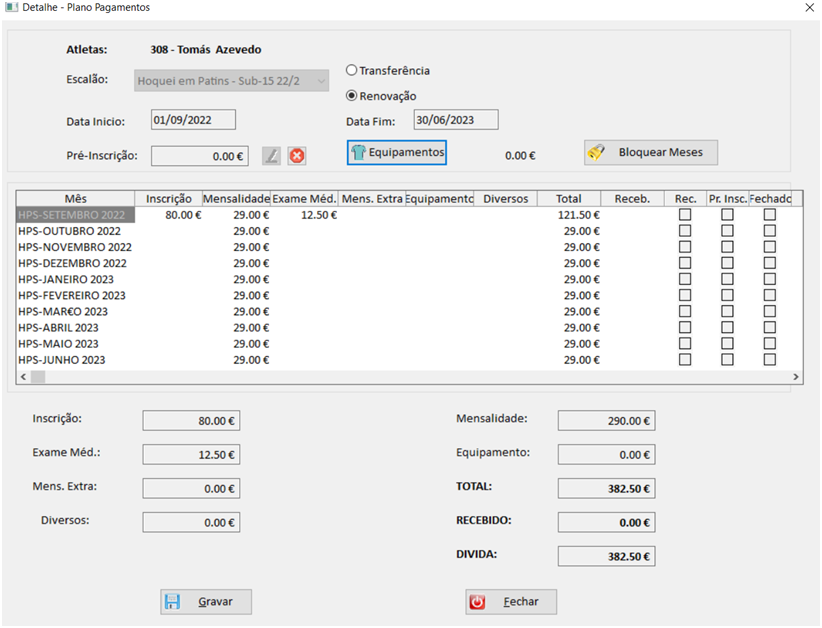The height and width of the screenshot is (628, 822).
Task: Click the Mens. Extra column header
Action: [372, 199]
